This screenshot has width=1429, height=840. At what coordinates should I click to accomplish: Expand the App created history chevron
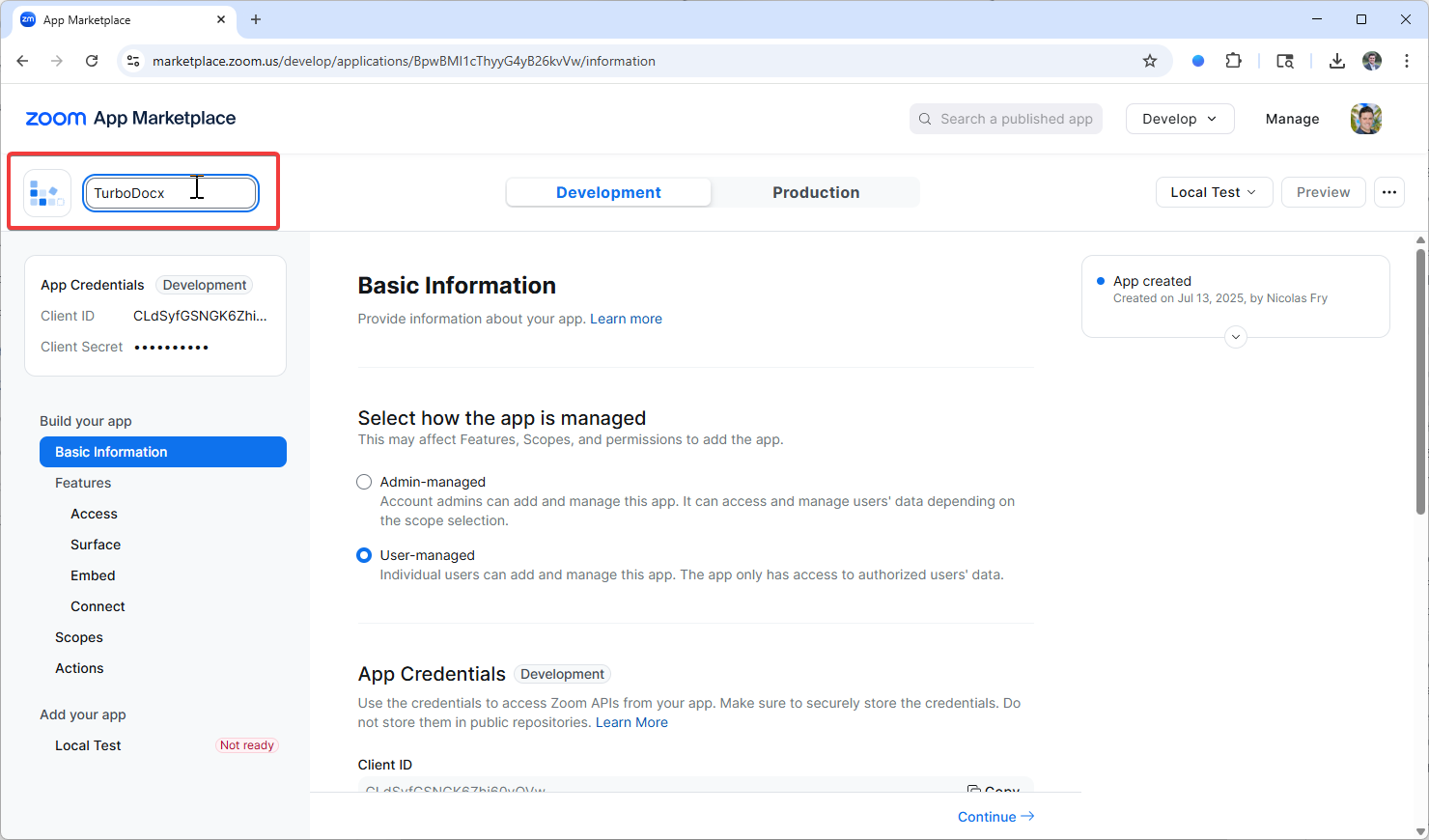[1236, 337]
